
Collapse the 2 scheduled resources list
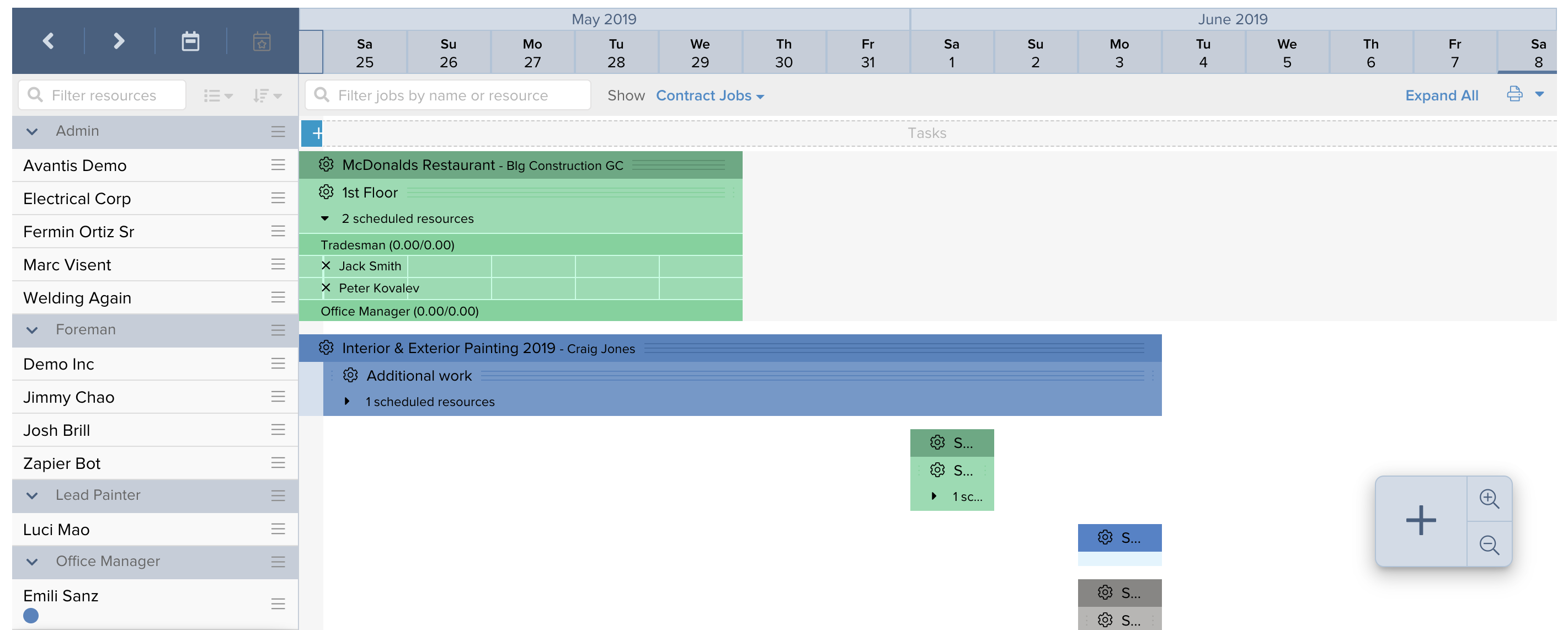pos(325,218)
